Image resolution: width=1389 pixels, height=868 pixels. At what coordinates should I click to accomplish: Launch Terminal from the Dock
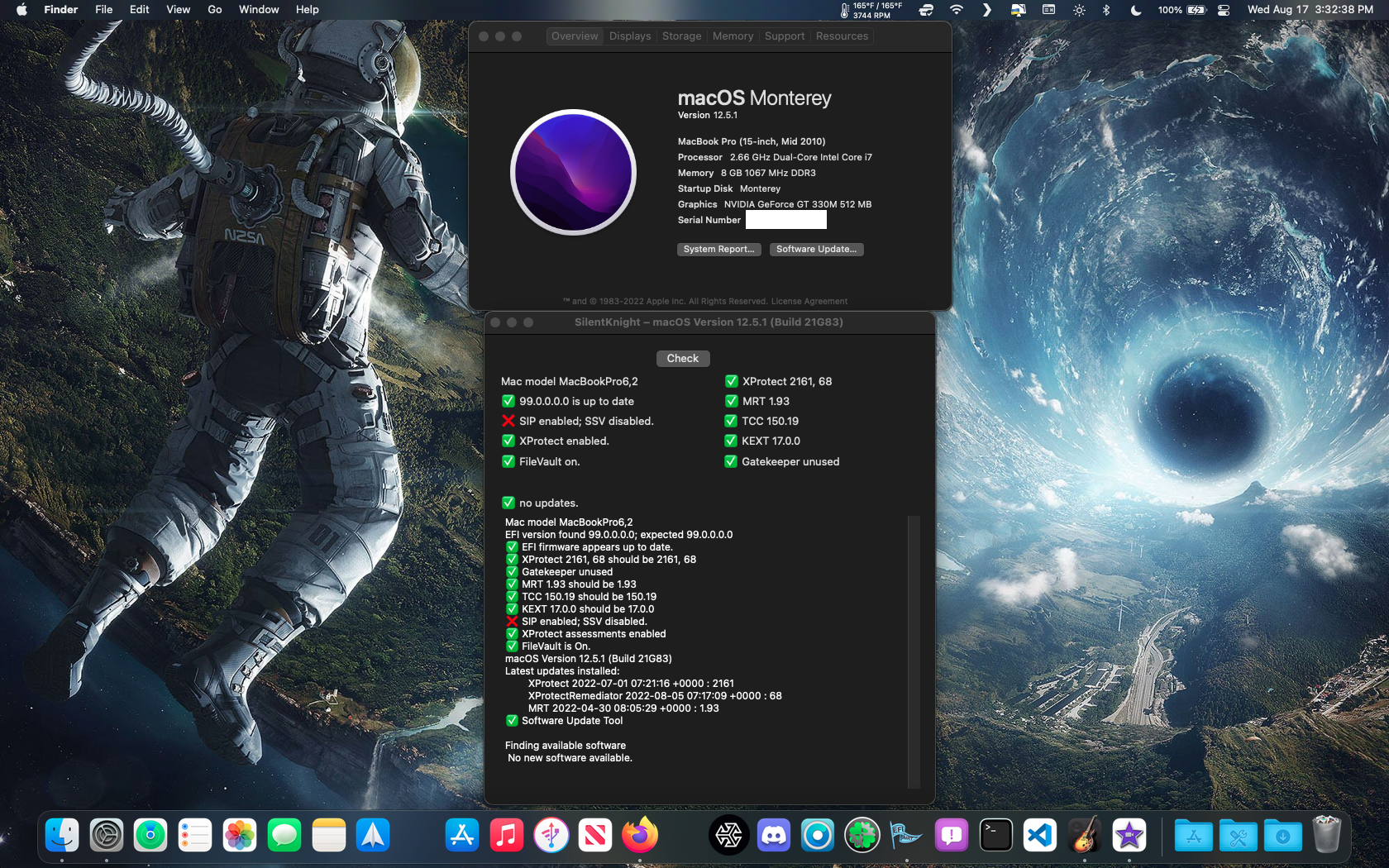pyautogui.click(x=996, y=836)
